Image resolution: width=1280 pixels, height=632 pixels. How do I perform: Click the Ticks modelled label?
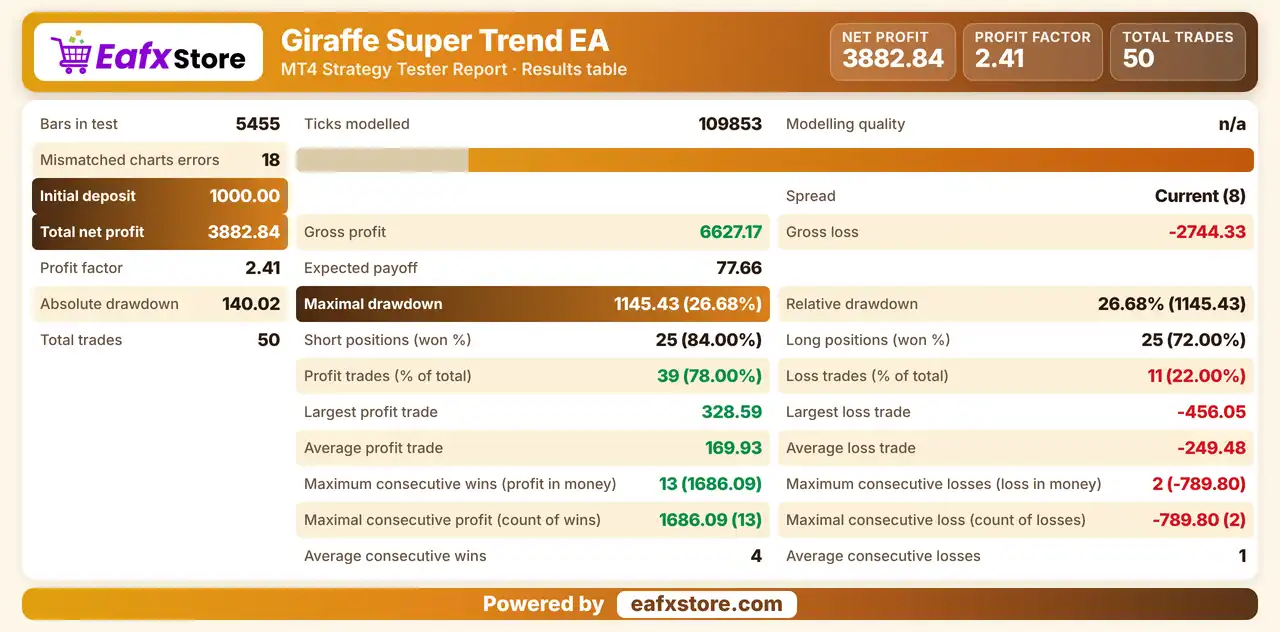point(357,124)
